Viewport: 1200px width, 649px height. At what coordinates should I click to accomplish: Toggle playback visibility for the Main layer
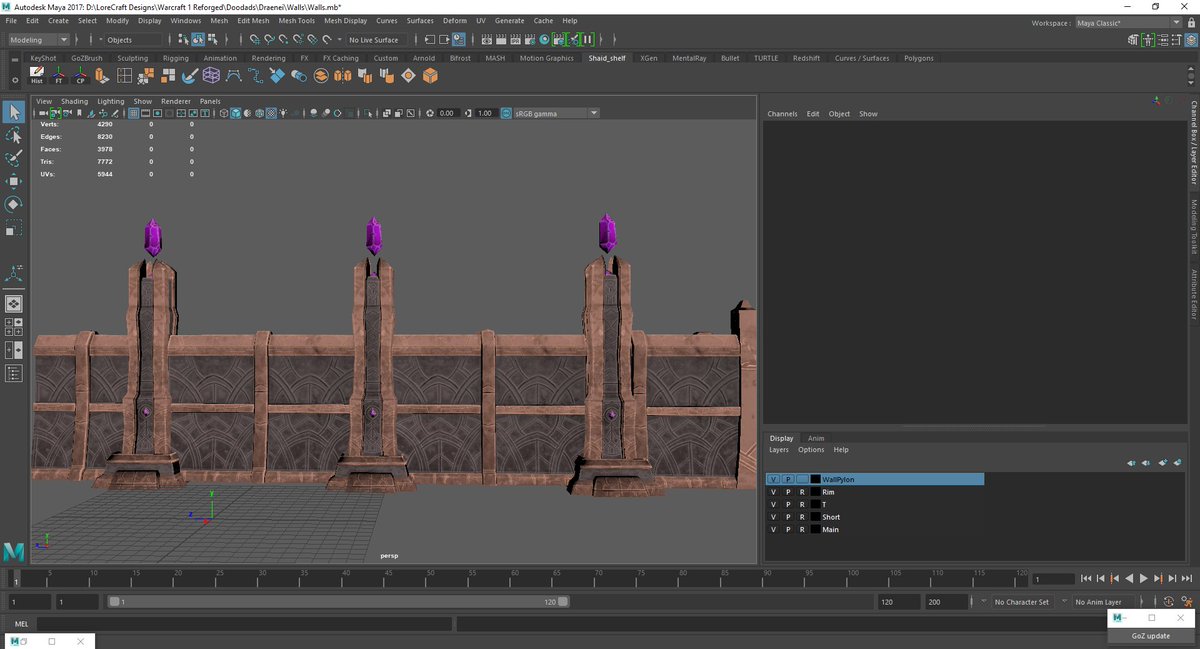(788, 529)
